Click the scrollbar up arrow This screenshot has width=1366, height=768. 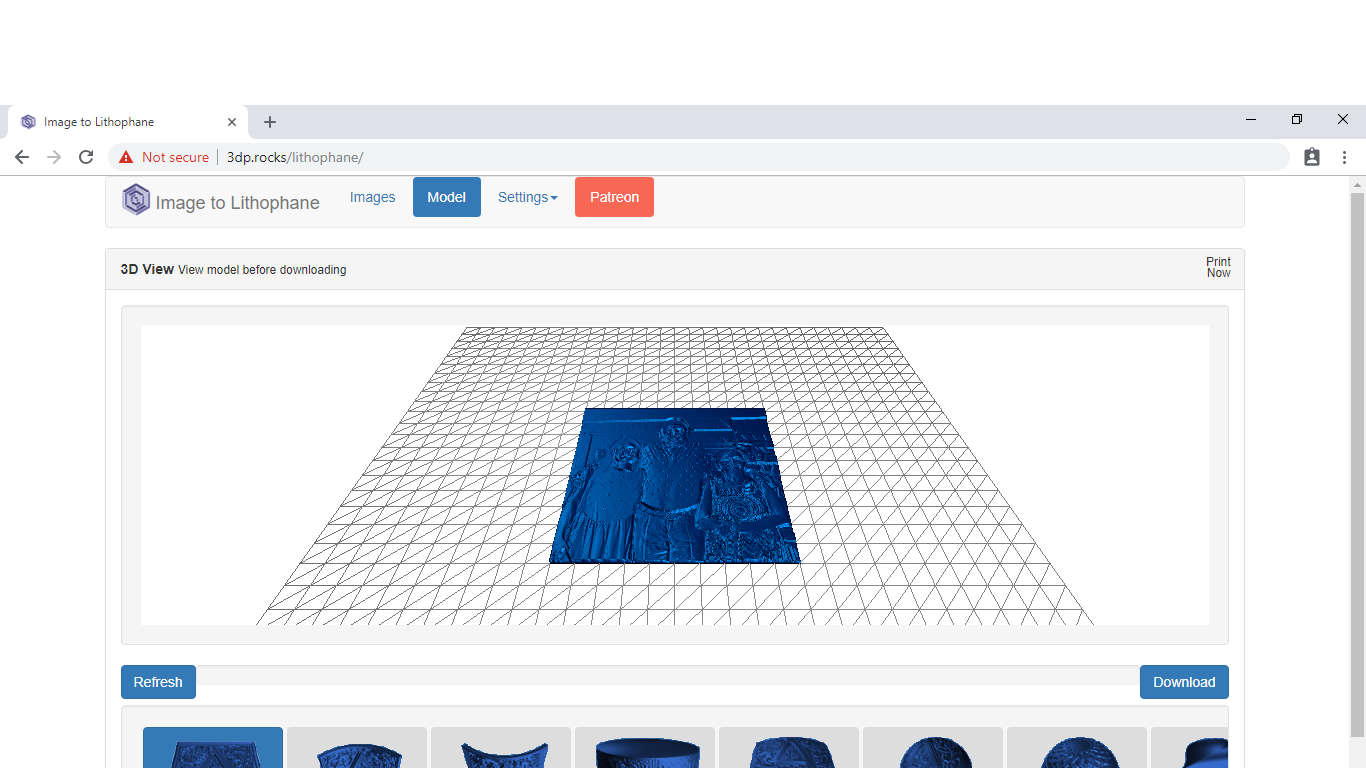1357,184
